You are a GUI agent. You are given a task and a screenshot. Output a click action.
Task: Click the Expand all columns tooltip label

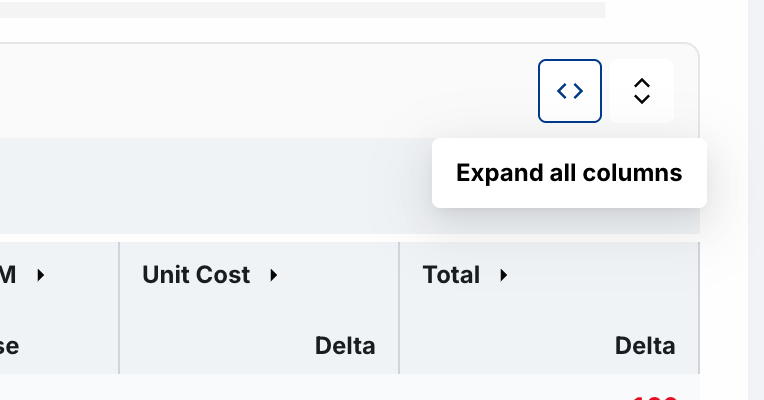569,173
